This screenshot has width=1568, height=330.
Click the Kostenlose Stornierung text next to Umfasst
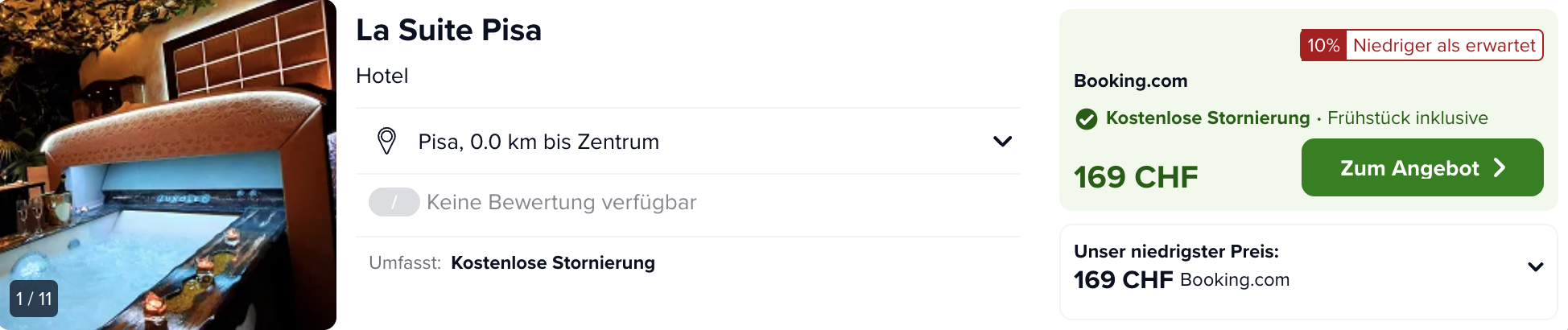[x=553, y=263]
